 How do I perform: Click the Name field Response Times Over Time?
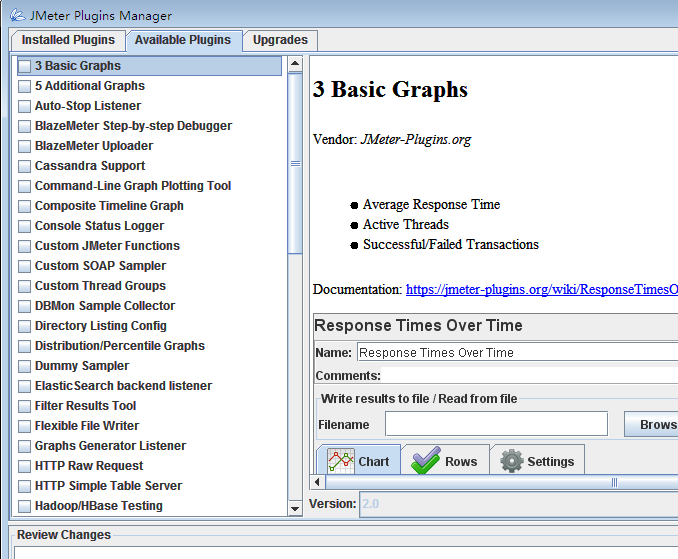[518, 353]
